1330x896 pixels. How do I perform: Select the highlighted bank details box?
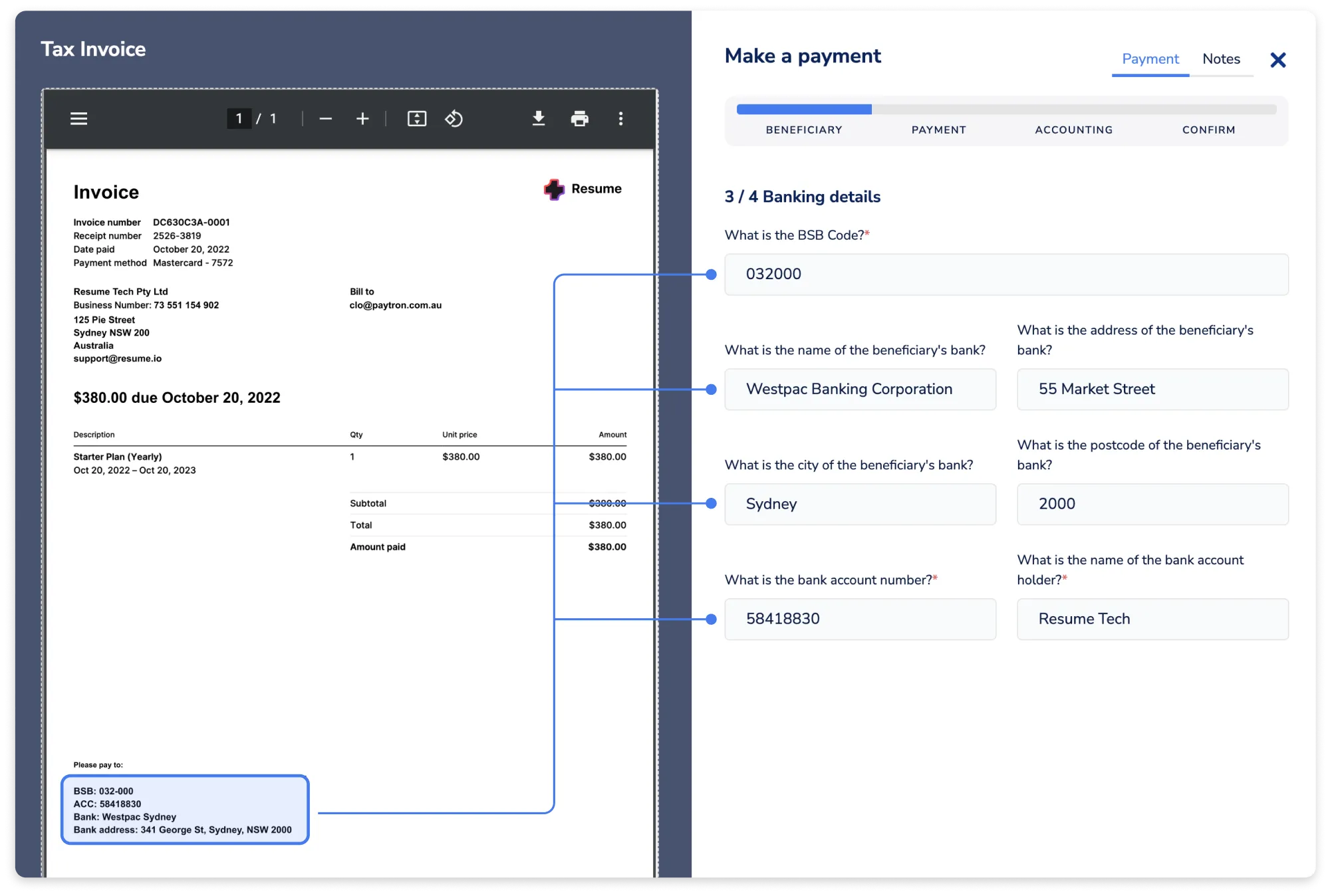185,810
